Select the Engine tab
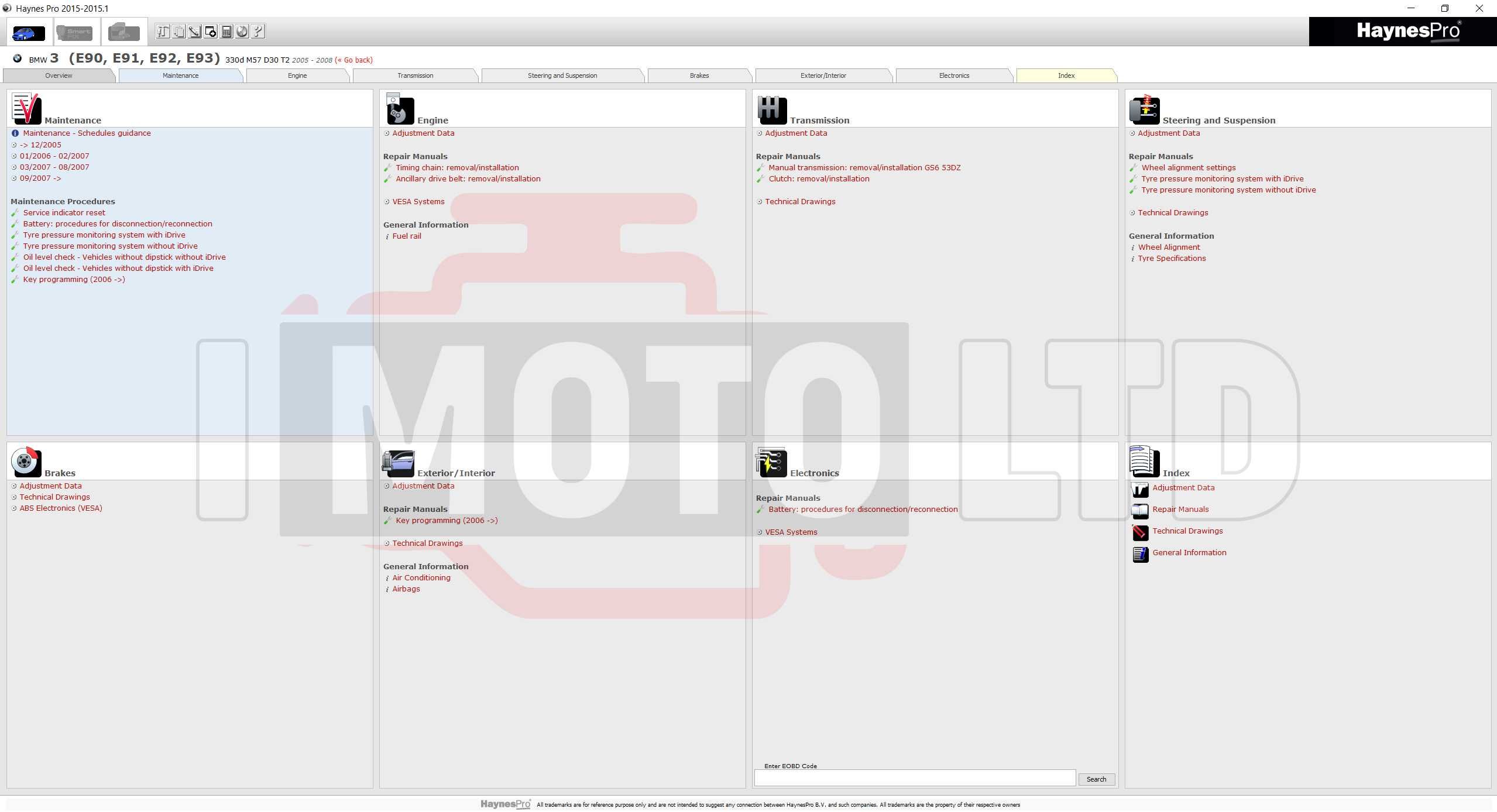 point(297,75)
